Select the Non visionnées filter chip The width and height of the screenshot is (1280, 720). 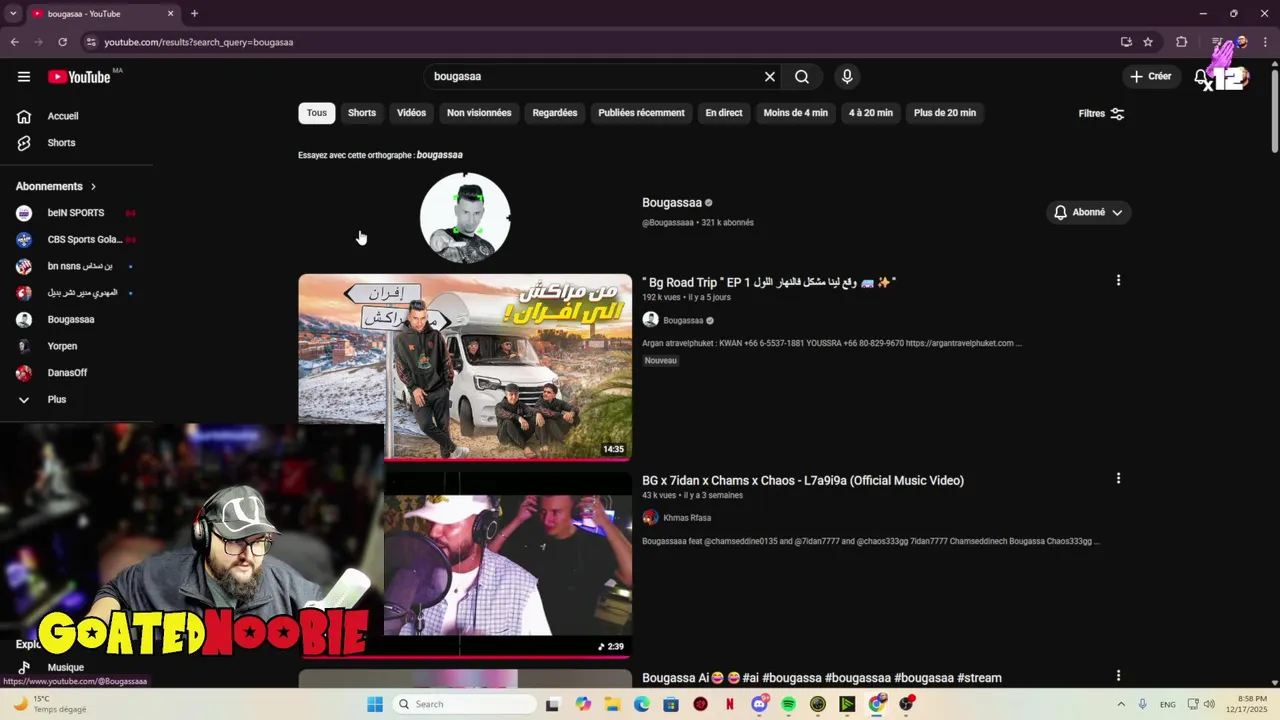(479, 113)
